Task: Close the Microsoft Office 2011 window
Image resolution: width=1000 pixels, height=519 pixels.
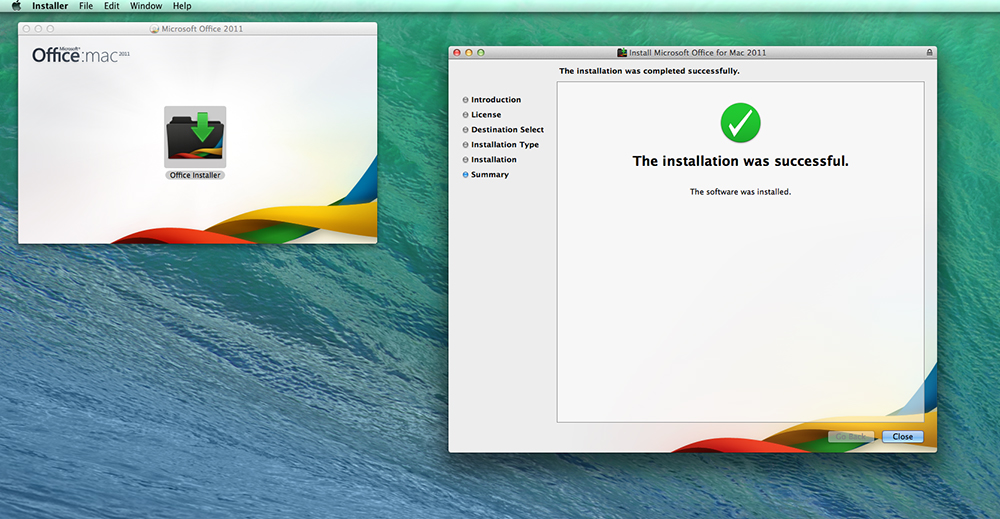Action: pos(26,29)
